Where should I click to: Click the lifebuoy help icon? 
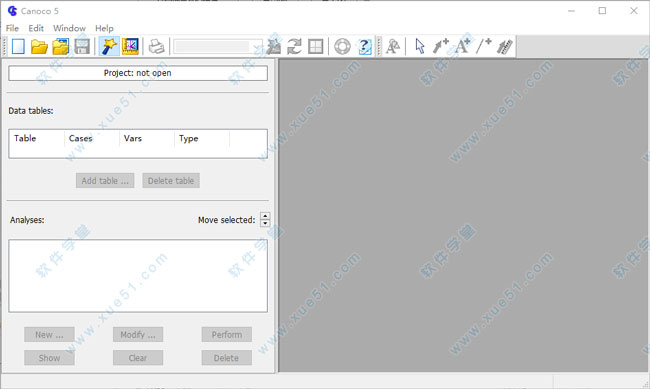(x=342, y=46)
